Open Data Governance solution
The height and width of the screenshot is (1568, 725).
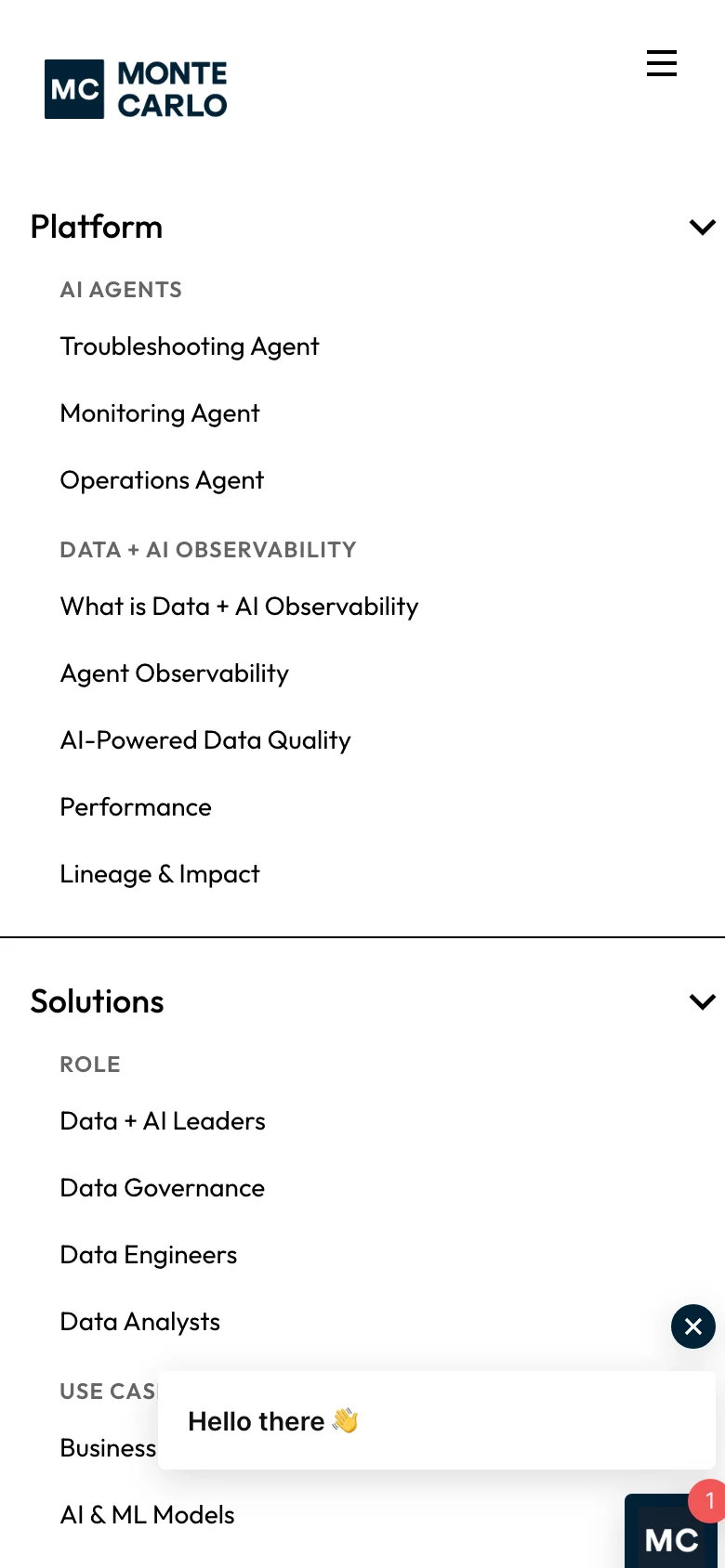pos(163,1188)
